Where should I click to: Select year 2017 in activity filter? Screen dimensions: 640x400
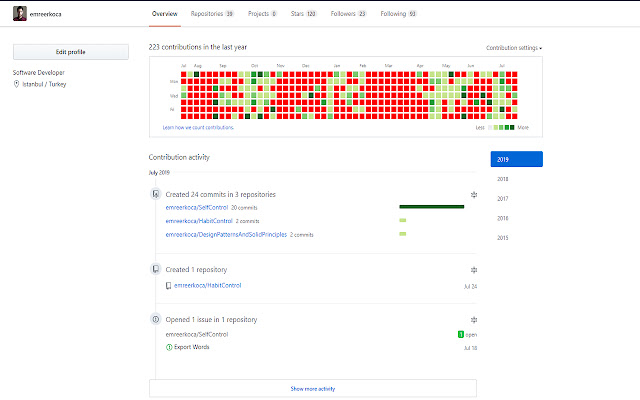click(502, 198)
